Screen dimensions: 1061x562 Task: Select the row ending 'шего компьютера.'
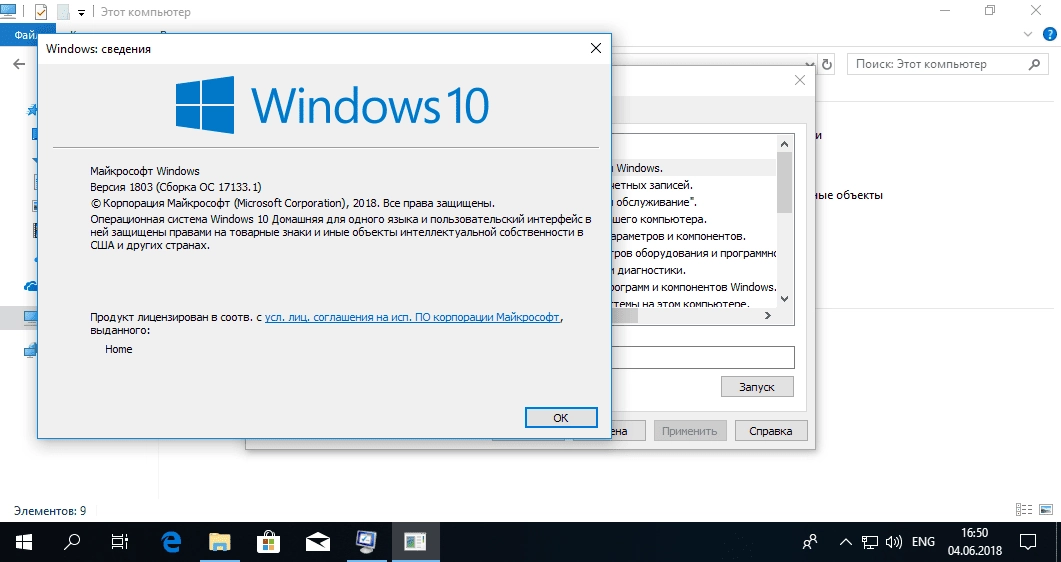tap(694, 219)
